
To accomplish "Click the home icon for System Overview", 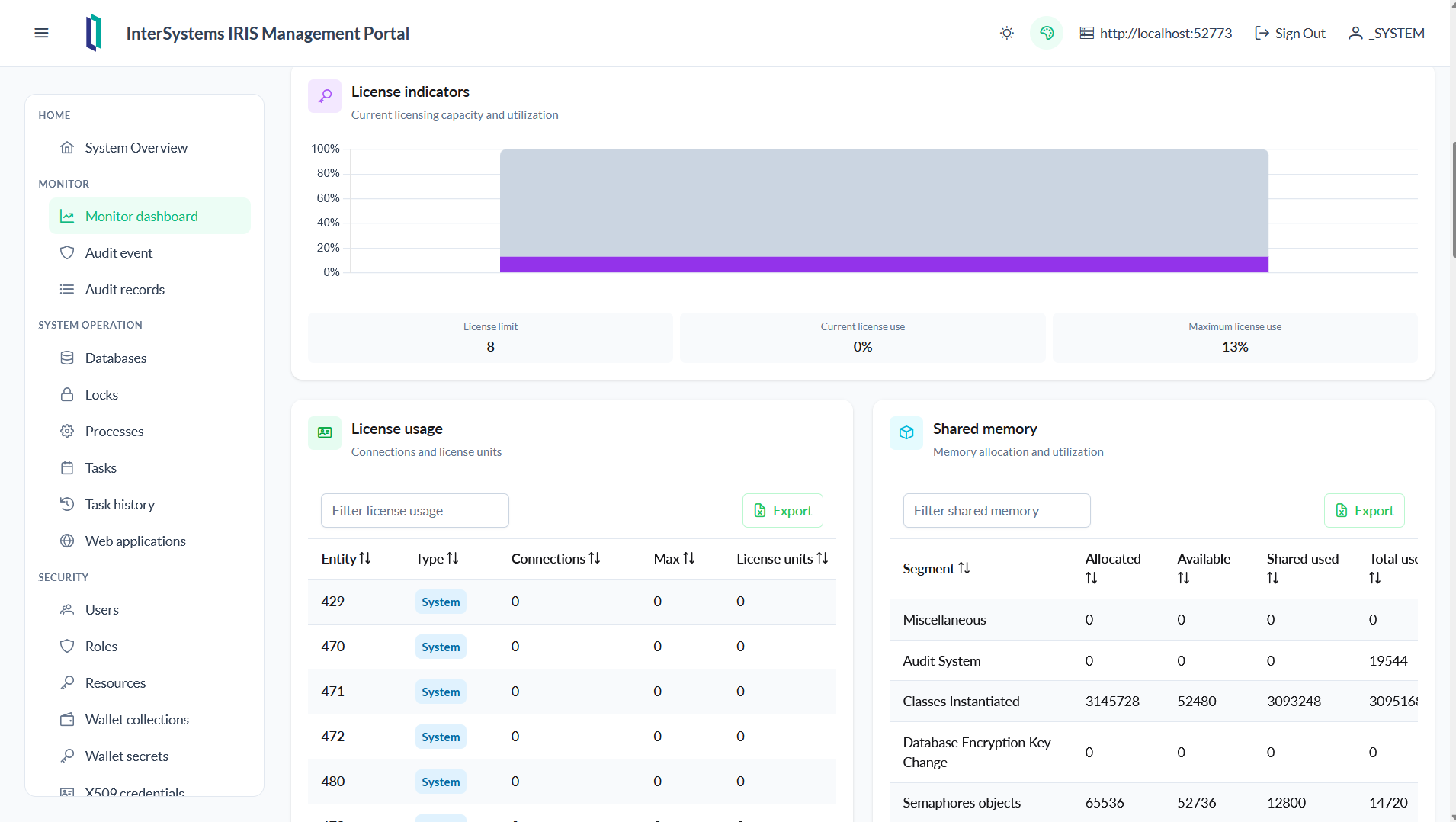I will (x=67, y=147).
